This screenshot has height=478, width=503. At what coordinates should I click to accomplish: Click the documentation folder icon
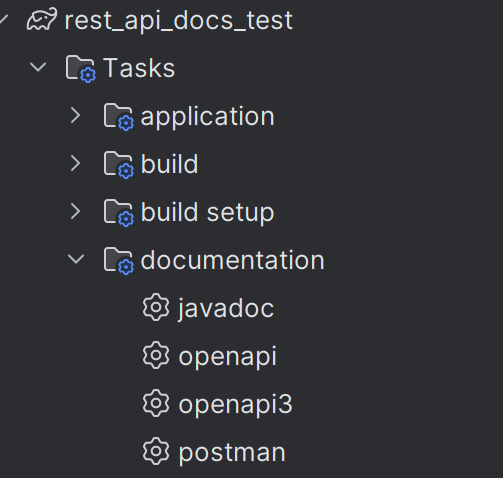coord(119,260)
